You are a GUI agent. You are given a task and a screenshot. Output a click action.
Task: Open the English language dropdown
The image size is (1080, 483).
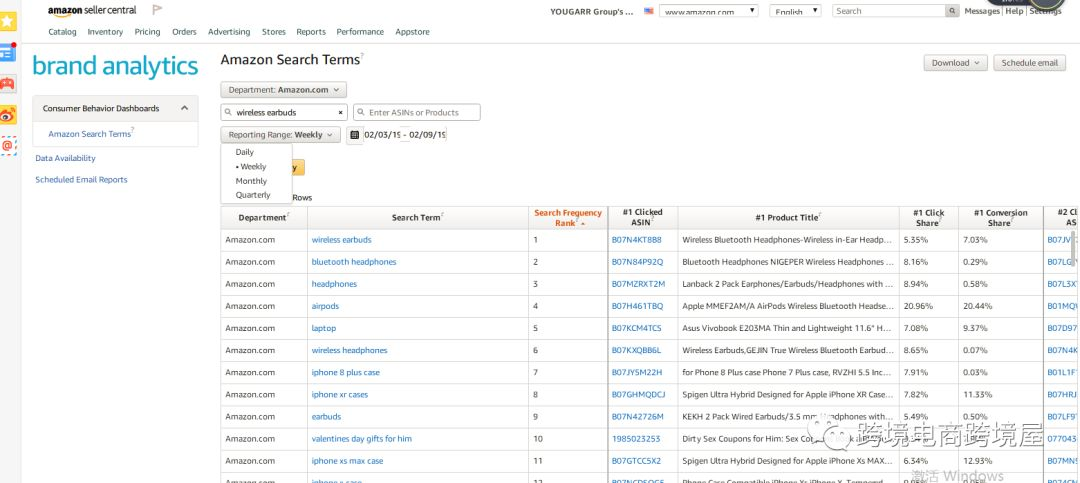[796, 11]
